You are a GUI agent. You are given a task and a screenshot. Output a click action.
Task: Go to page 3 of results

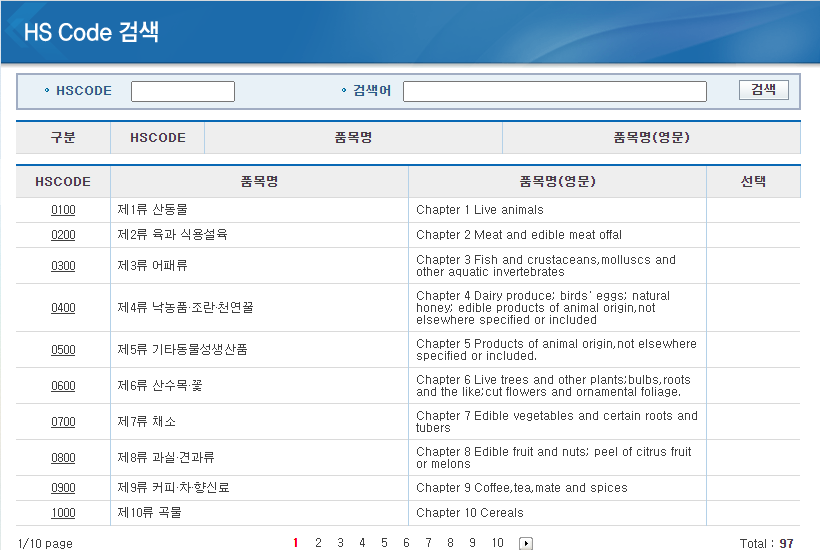click(340, 543)
